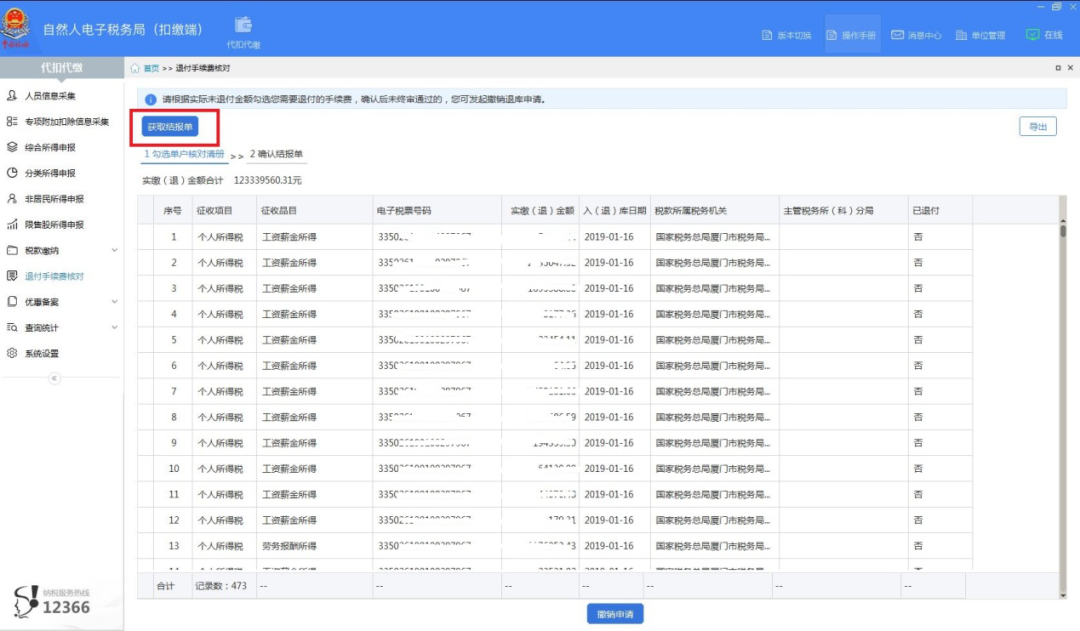Select 综合所得申报 layers icon entry
Viewport: 1080px width, 631px height.
pyautogui.click(x=12, y=147)
